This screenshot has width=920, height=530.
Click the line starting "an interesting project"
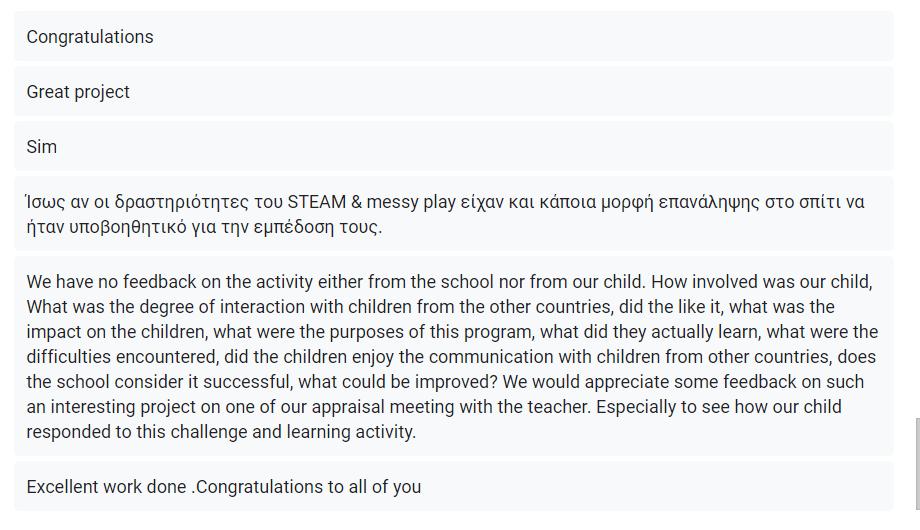(434, 407)
